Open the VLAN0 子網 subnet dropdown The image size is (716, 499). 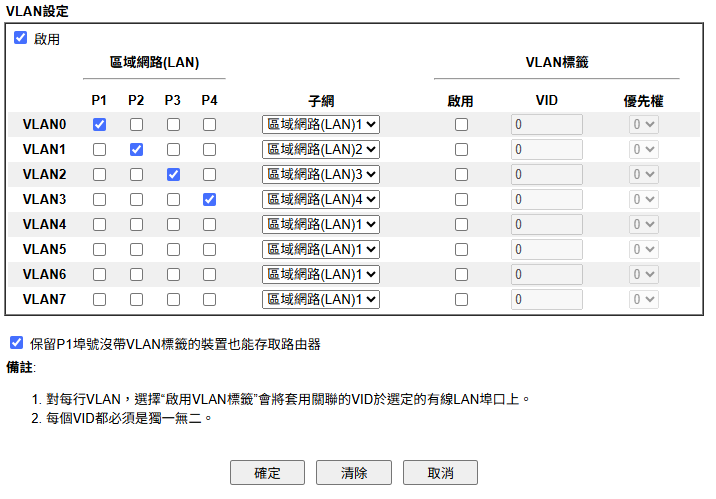pyautogui.click(x=321, y=125)
